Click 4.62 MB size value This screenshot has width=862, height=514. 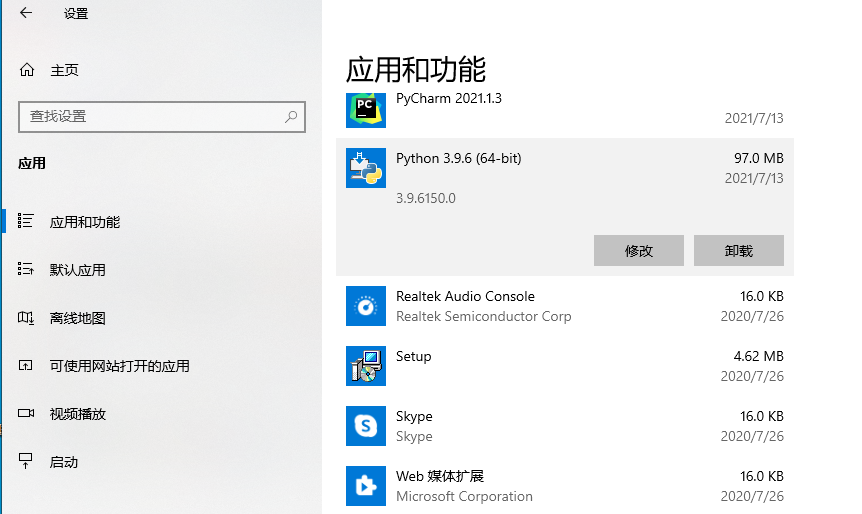click(x=759, y=356)
